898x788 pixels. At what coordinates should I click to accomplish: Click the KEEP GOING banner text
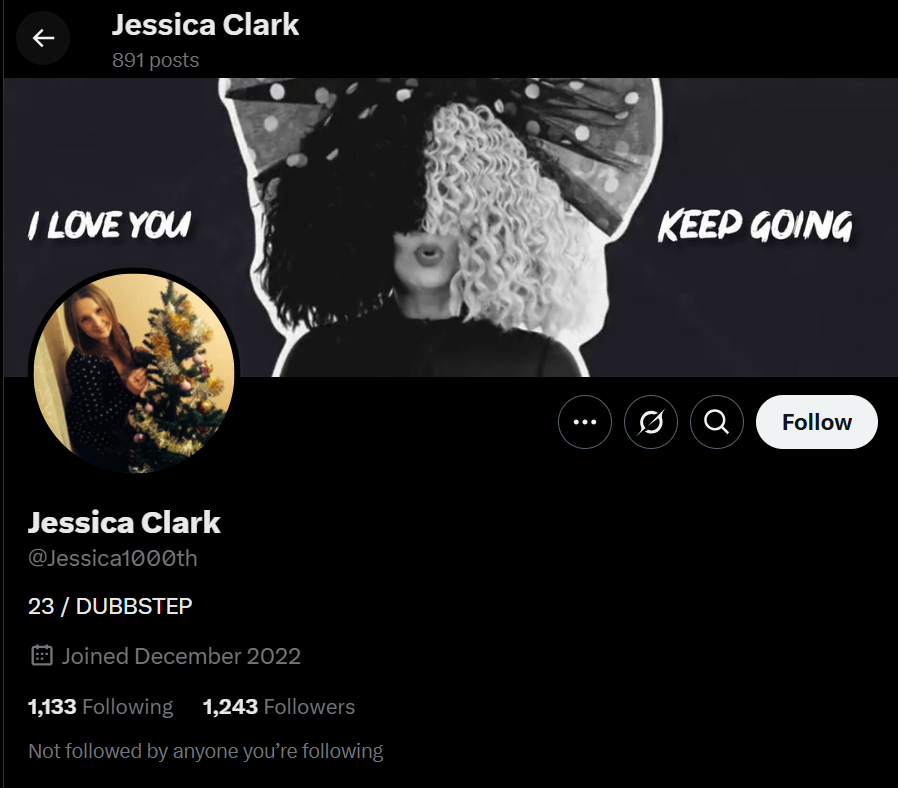pos(755,226)
